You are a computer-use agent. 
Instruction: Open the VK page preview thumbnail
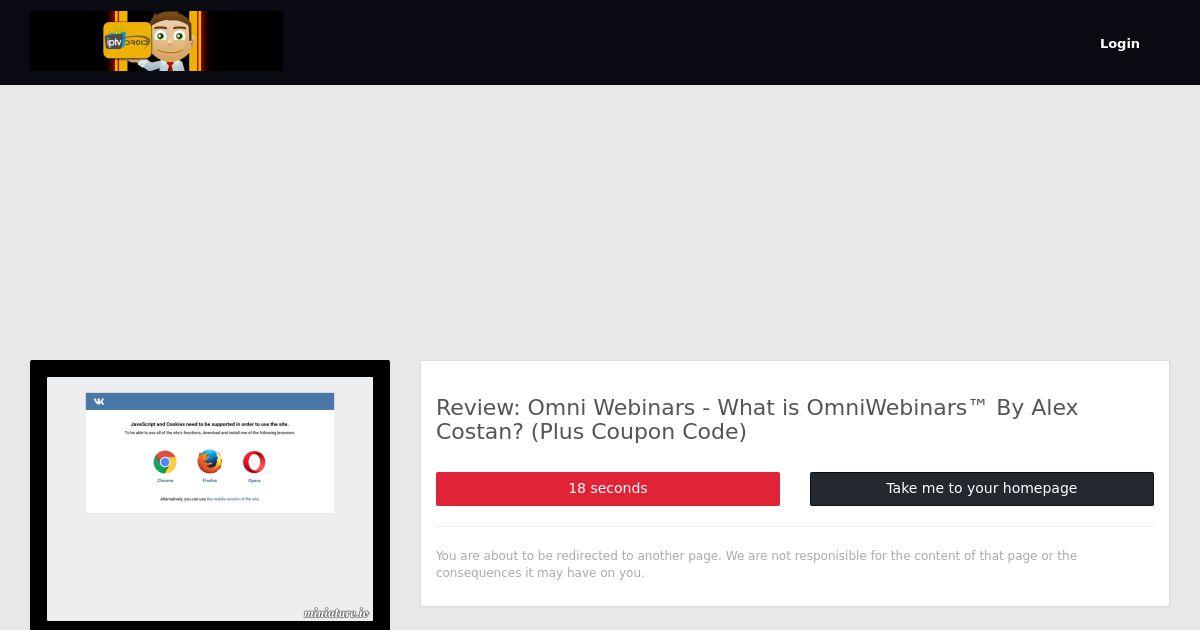click(x=210, y=498)
